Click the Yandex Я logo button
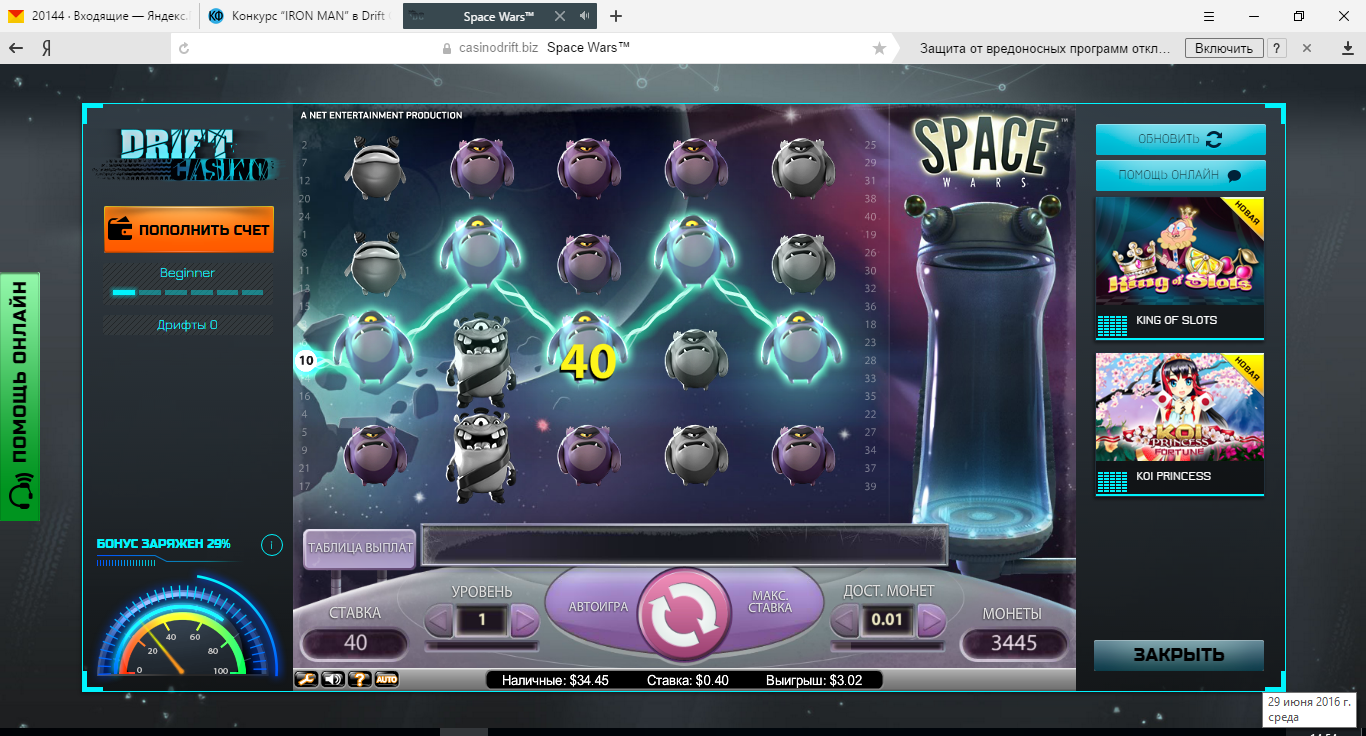The width and height of the screenshot is (1366, 736). click(x=46, y=48)
